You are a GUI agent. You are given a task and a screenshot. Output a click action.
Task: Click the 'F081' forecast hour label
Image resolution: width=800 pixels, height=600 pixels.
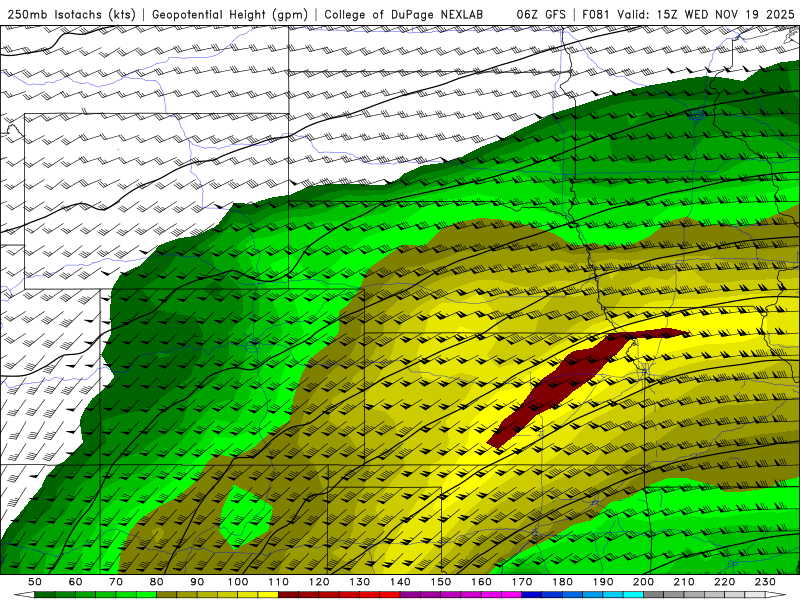click(x=597, y=14)
